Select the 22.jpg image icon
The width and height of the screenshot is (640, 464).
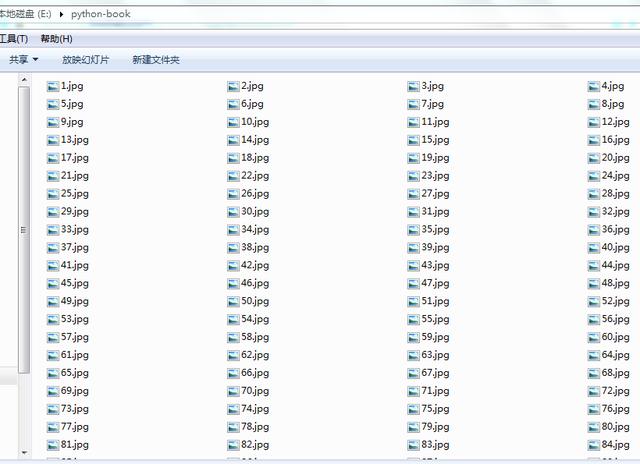[x=233, y=176]
